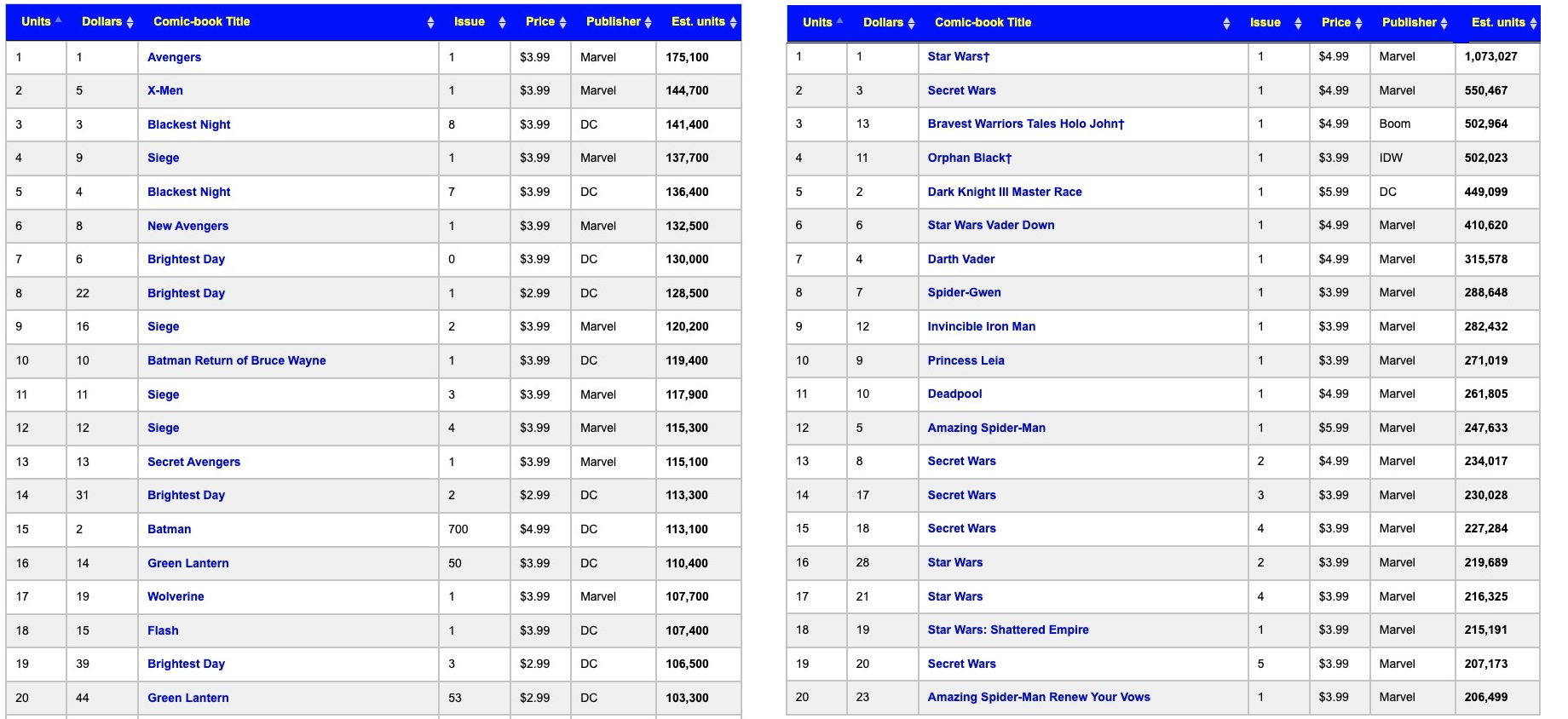Screen dimensions: 1568x719
Task: Open the Princess Leia title link
Action: tap(966, 360)
